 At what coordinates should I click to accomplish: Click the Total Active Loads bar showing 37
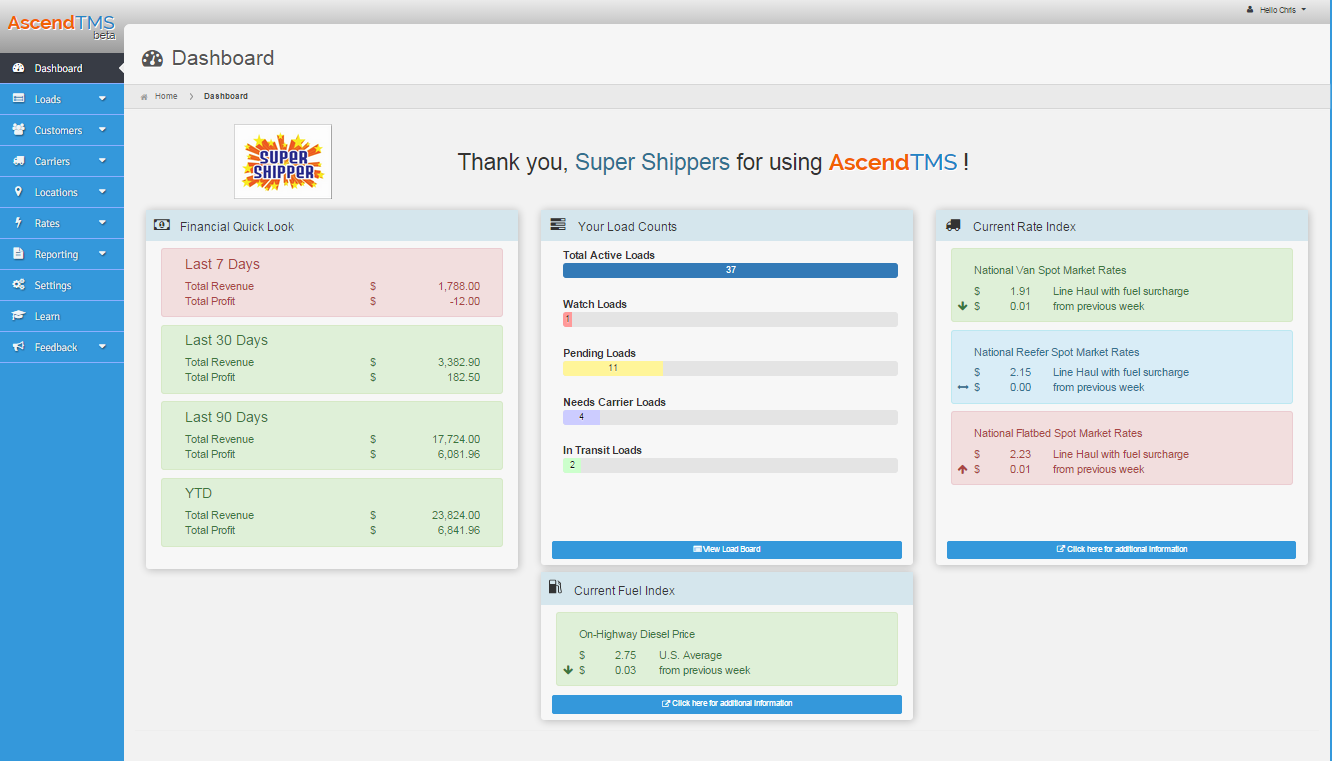(730, 270)
